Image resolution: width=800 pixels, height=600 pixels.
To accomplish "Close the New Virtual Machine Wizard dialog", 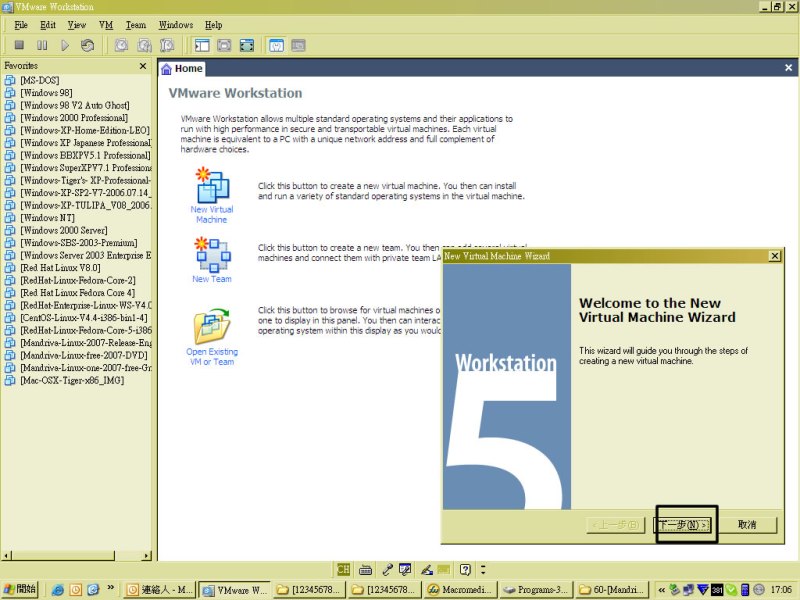I will pyautogui.click(x=774, y=256).
